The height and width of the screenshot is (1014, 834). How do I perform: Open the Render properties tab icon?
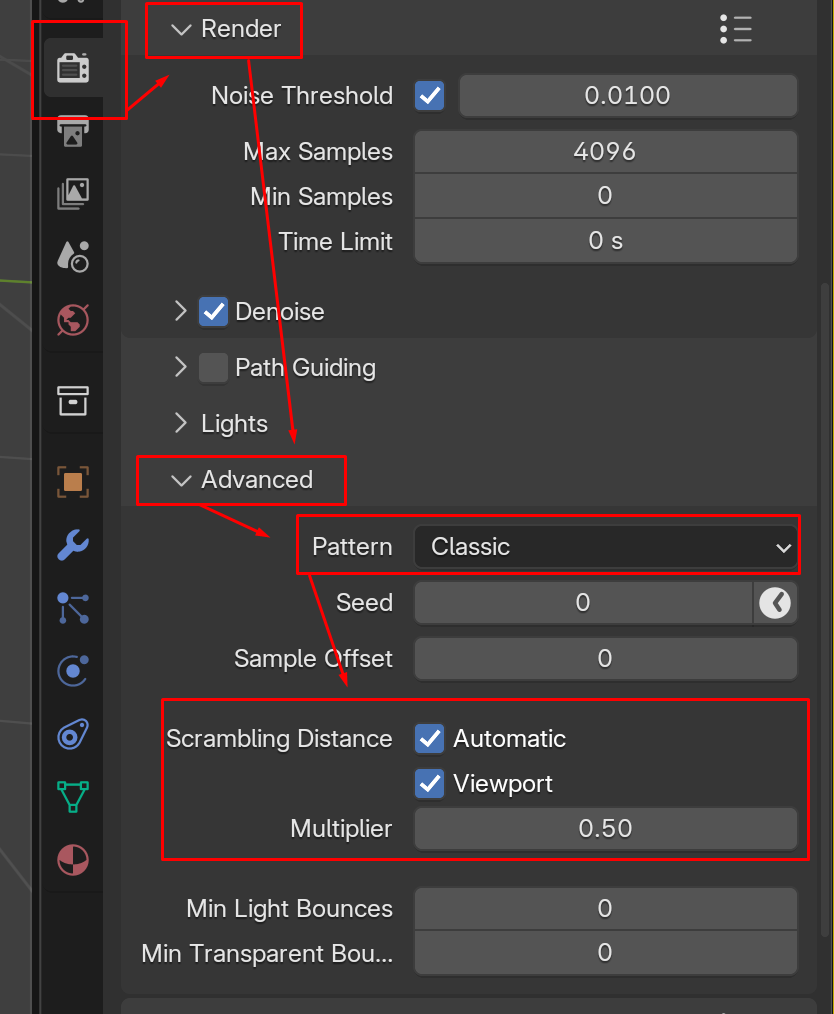(x=73, y=68)
